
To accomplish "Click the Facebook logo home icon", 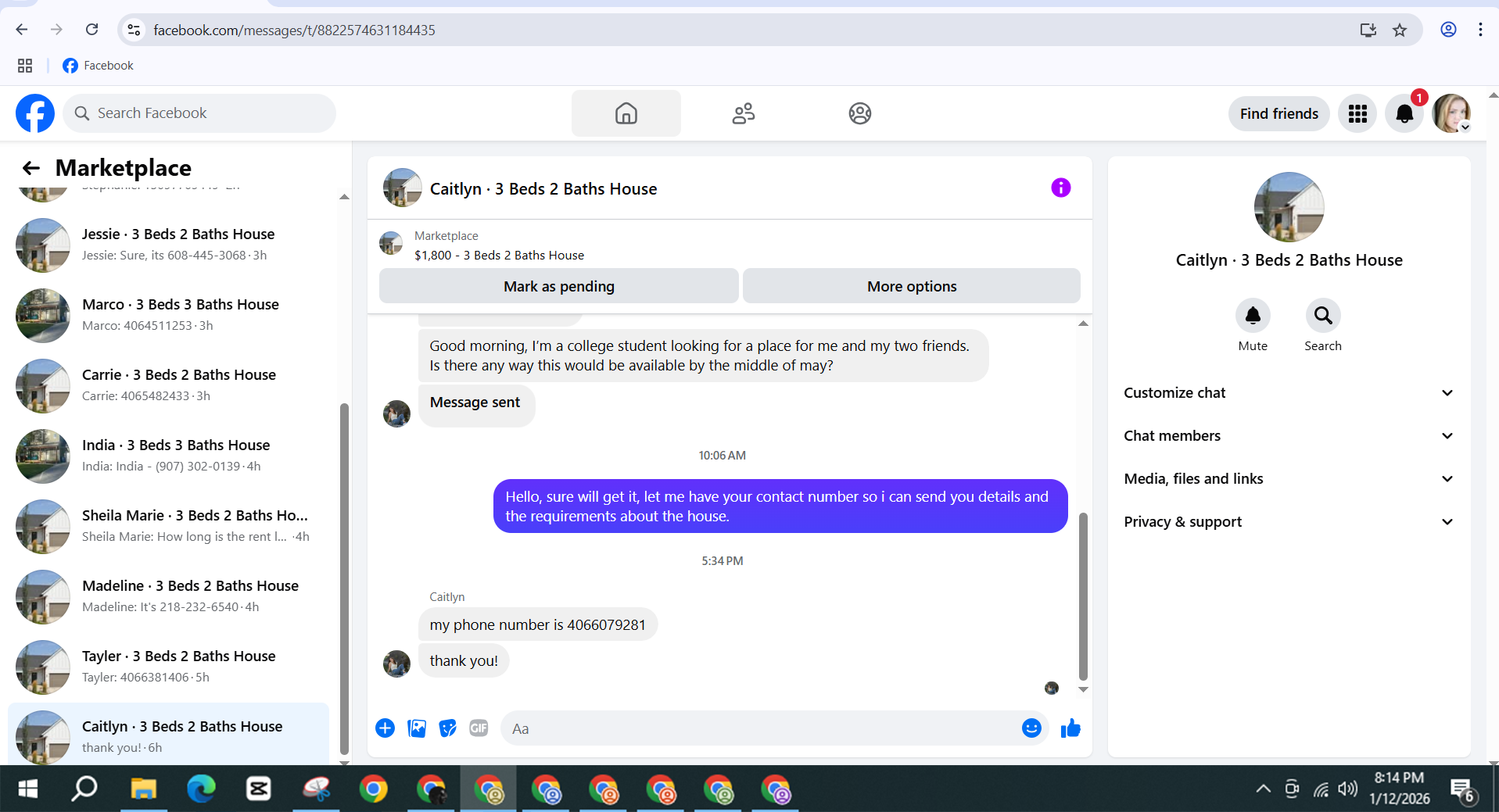I will point(35,113).
